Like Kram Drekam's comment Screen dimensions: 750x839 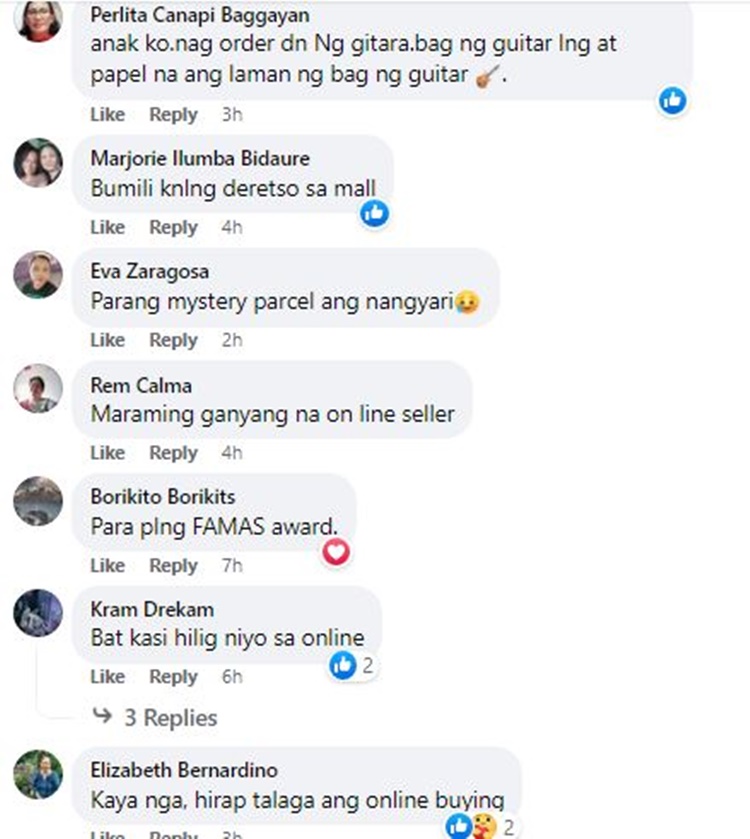pos(108,677)
